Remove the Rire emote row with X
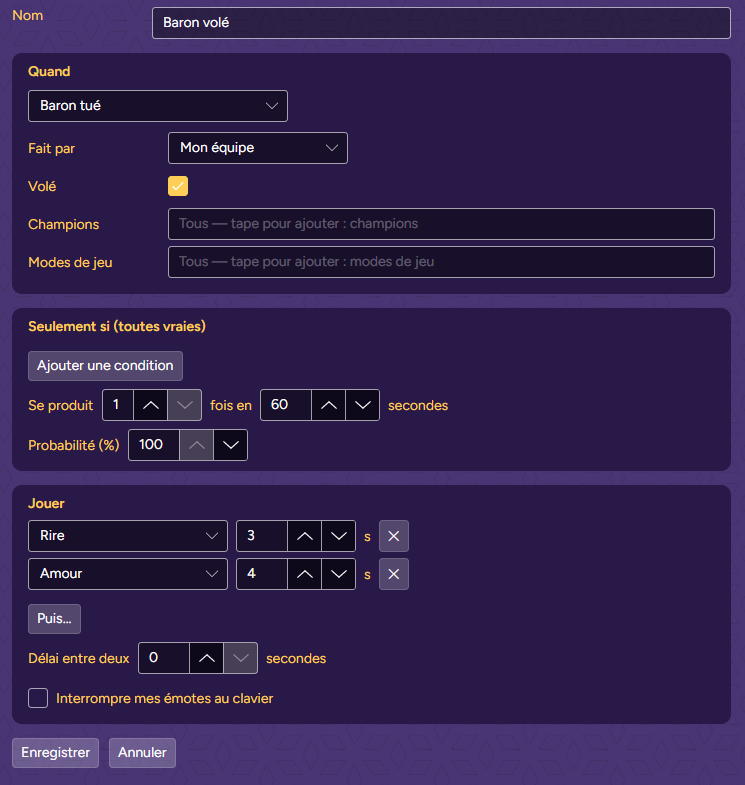The height and width of the screenshot is (785, 745). pyautogui.click(x=394, y=536)
